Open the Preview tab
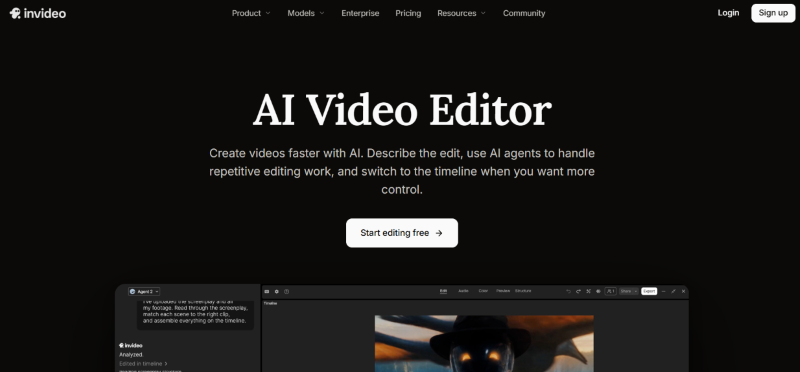800x372 pixels. [503, 291]
